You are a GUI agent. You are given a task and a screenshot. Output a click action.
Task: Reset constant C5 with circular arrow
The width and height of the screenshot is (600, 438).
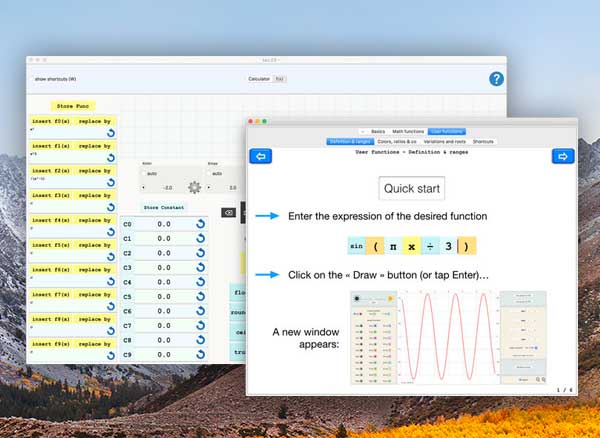201,296
